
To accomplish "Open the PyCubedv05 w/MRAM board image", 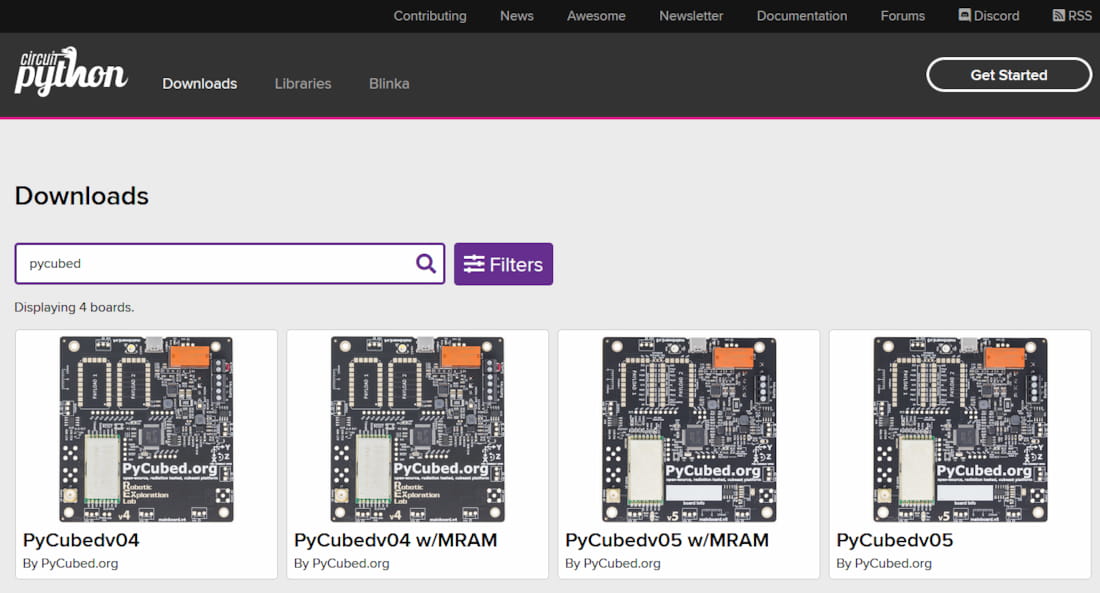I will 689,429.
